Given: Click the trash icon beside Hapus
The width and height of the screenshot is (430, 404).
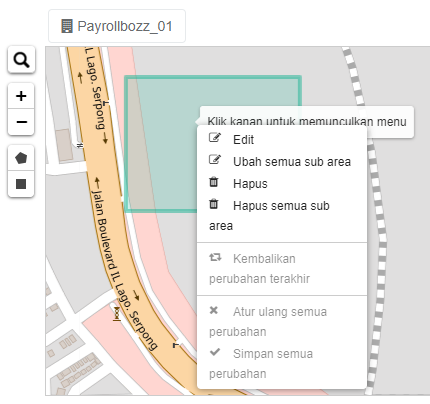Looking at the screenshot, I should (x=214, y=182).
